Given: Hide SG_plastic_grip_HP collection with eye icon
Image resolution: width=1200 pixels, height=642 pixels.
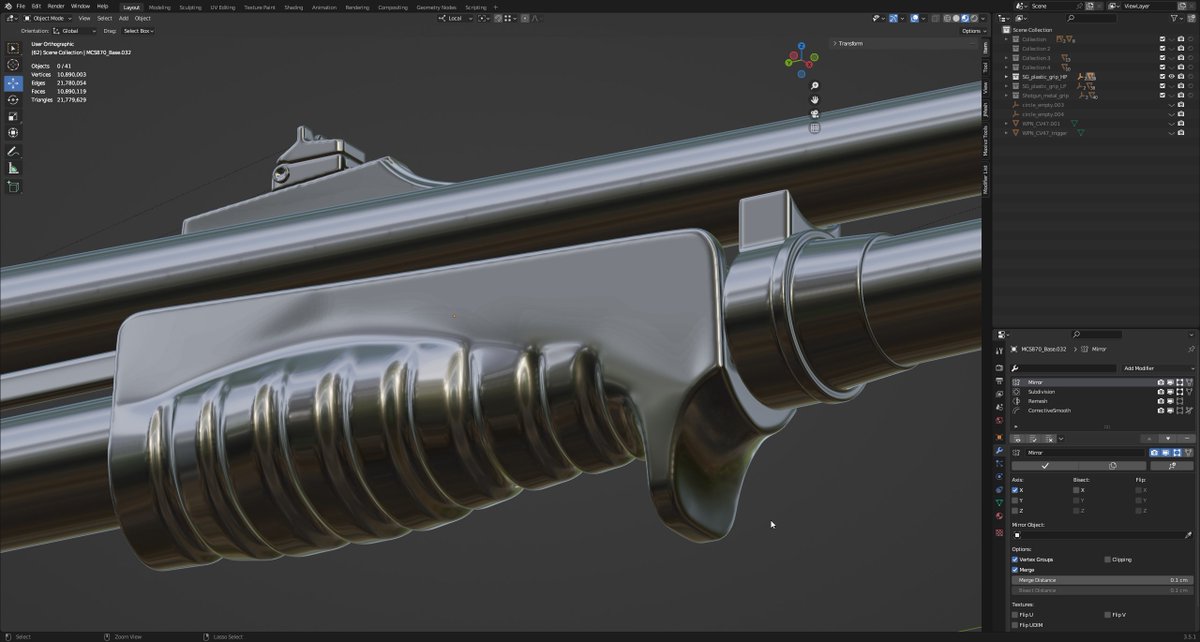Looking at the screenshot, I should click(x=1172, y=76).
